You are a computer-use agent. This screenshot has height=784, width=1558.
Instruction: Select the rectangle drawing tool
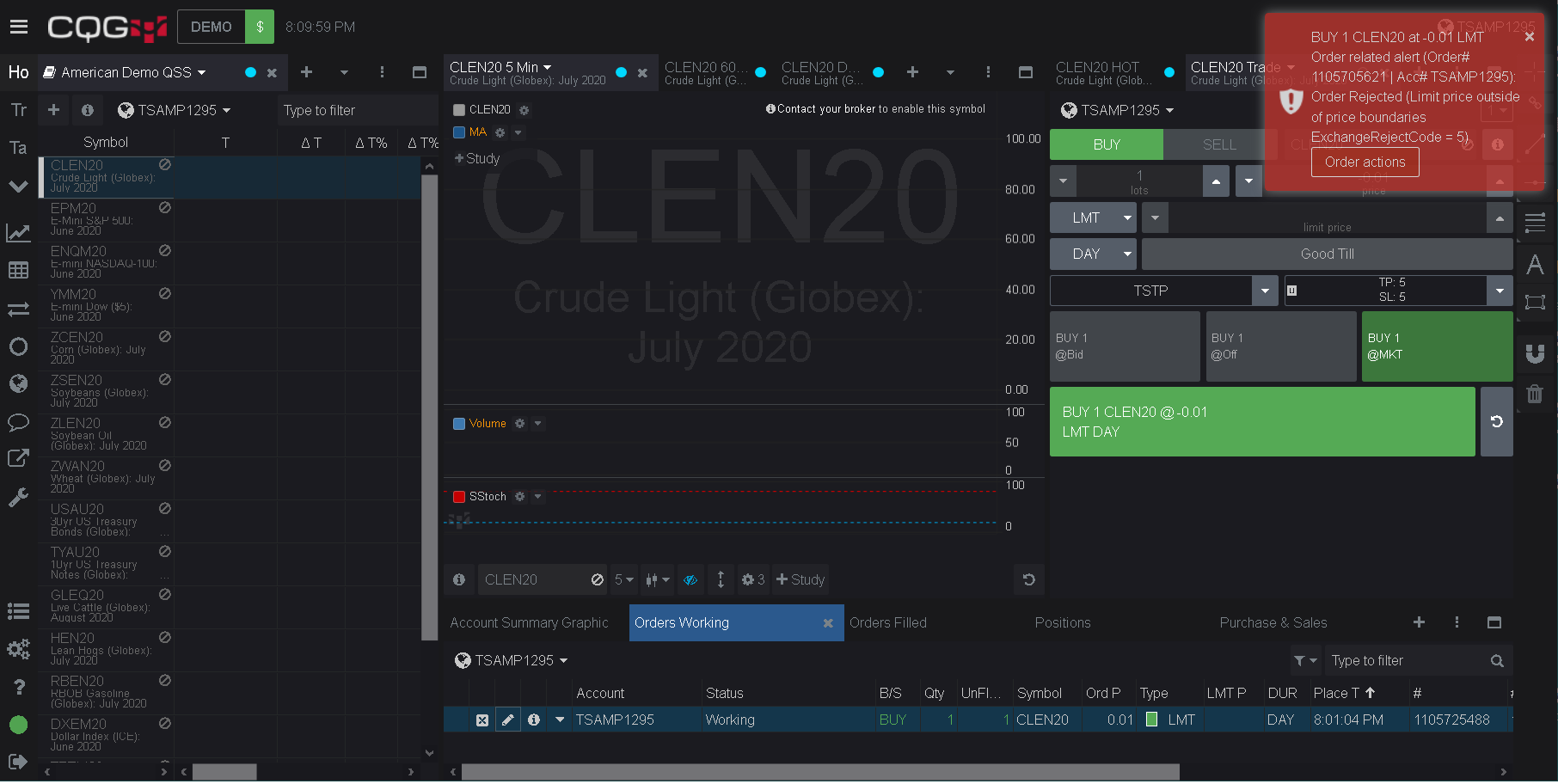point(1536,302)
